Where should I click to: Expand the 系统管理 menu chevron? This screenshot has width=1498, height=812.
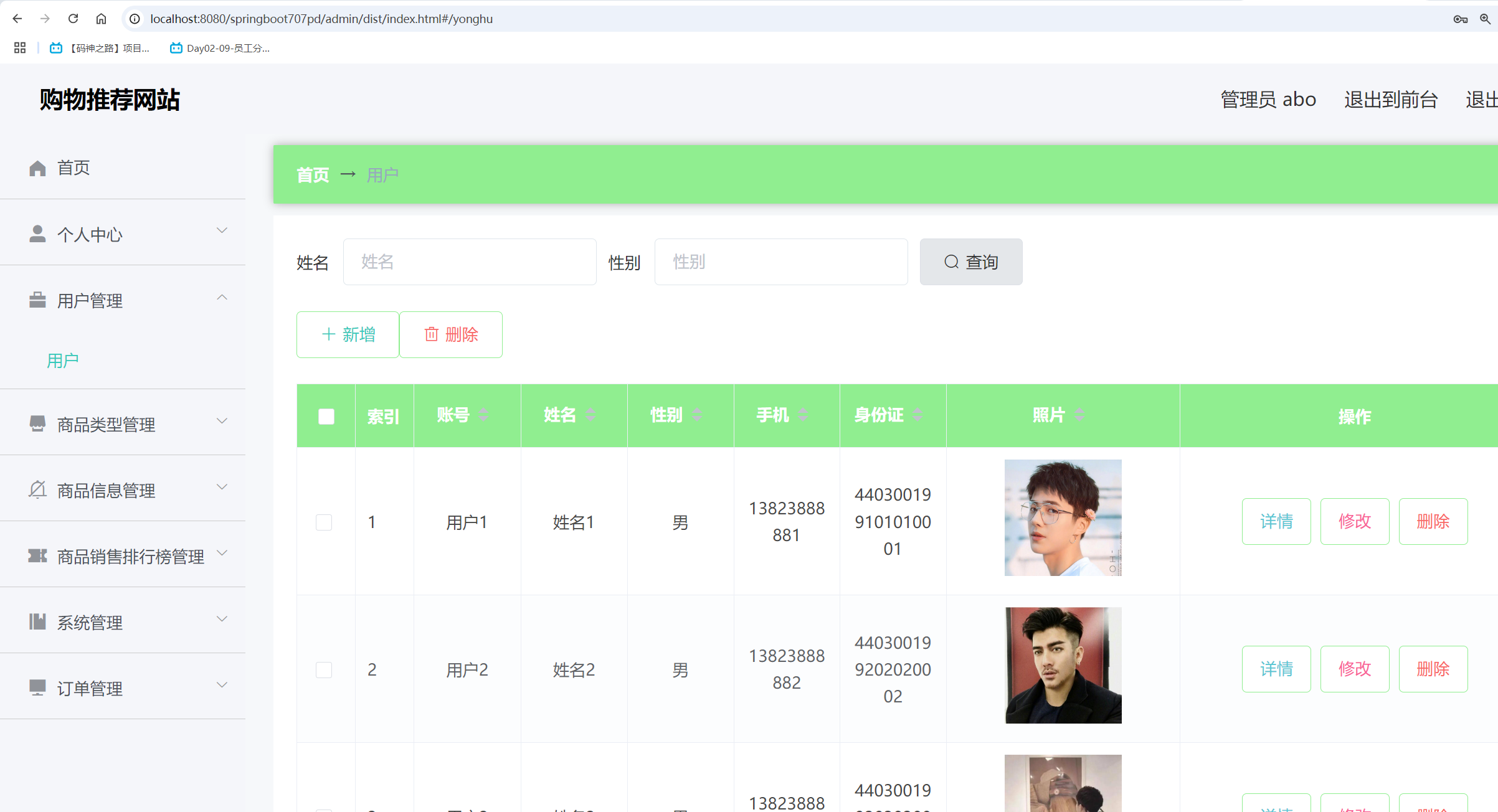pyautogui.click(x=222, y=619)
